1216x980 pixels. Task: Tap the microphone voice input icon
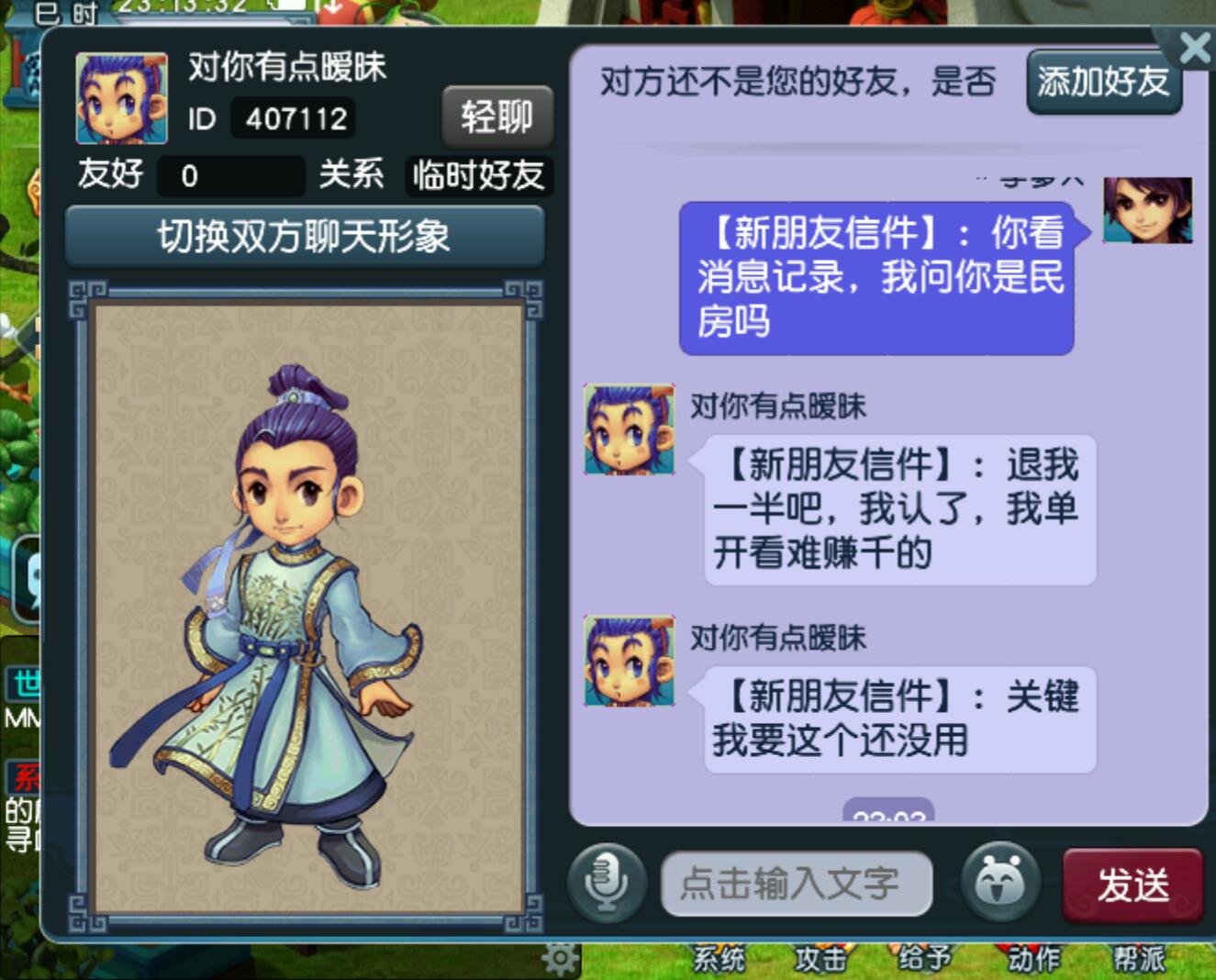[607, 883]
